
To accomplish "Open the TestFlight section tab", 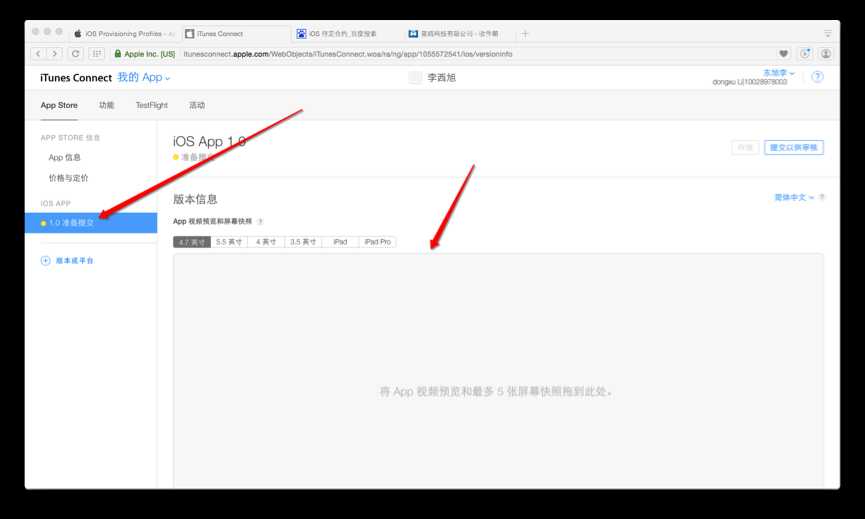I will [x=152, y=105].
